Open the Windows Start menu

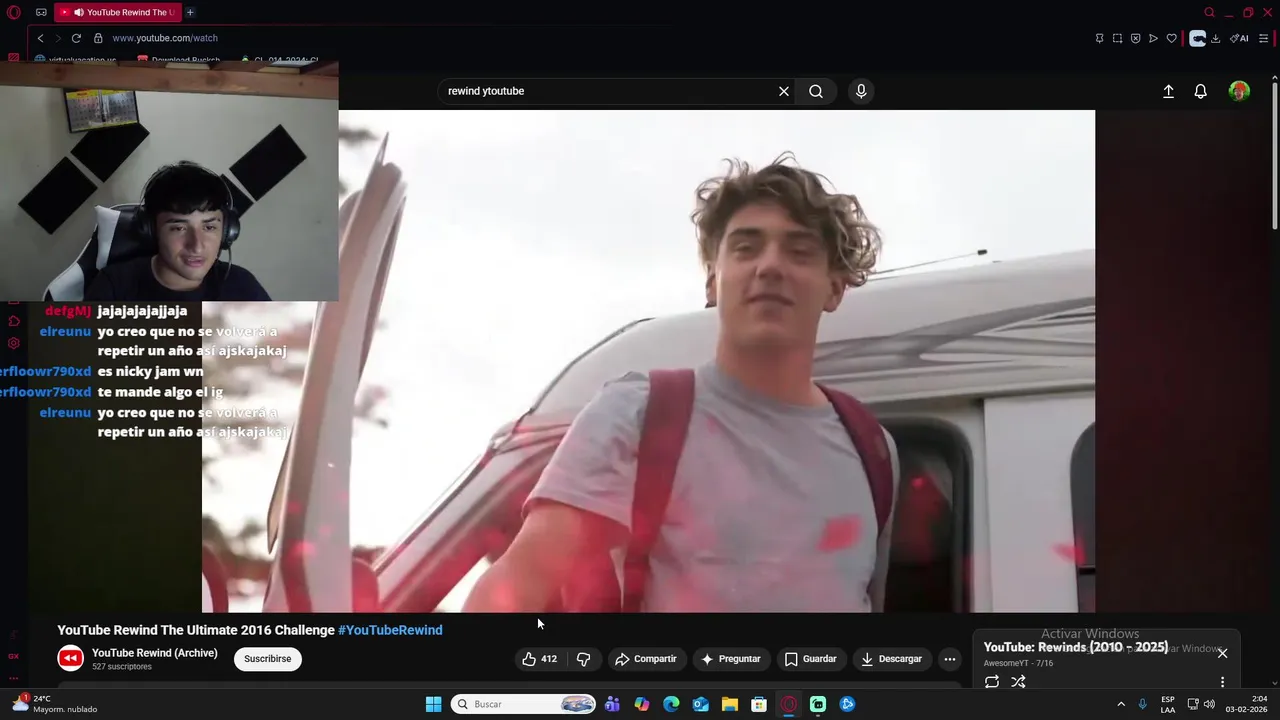[x=433, y=704]
